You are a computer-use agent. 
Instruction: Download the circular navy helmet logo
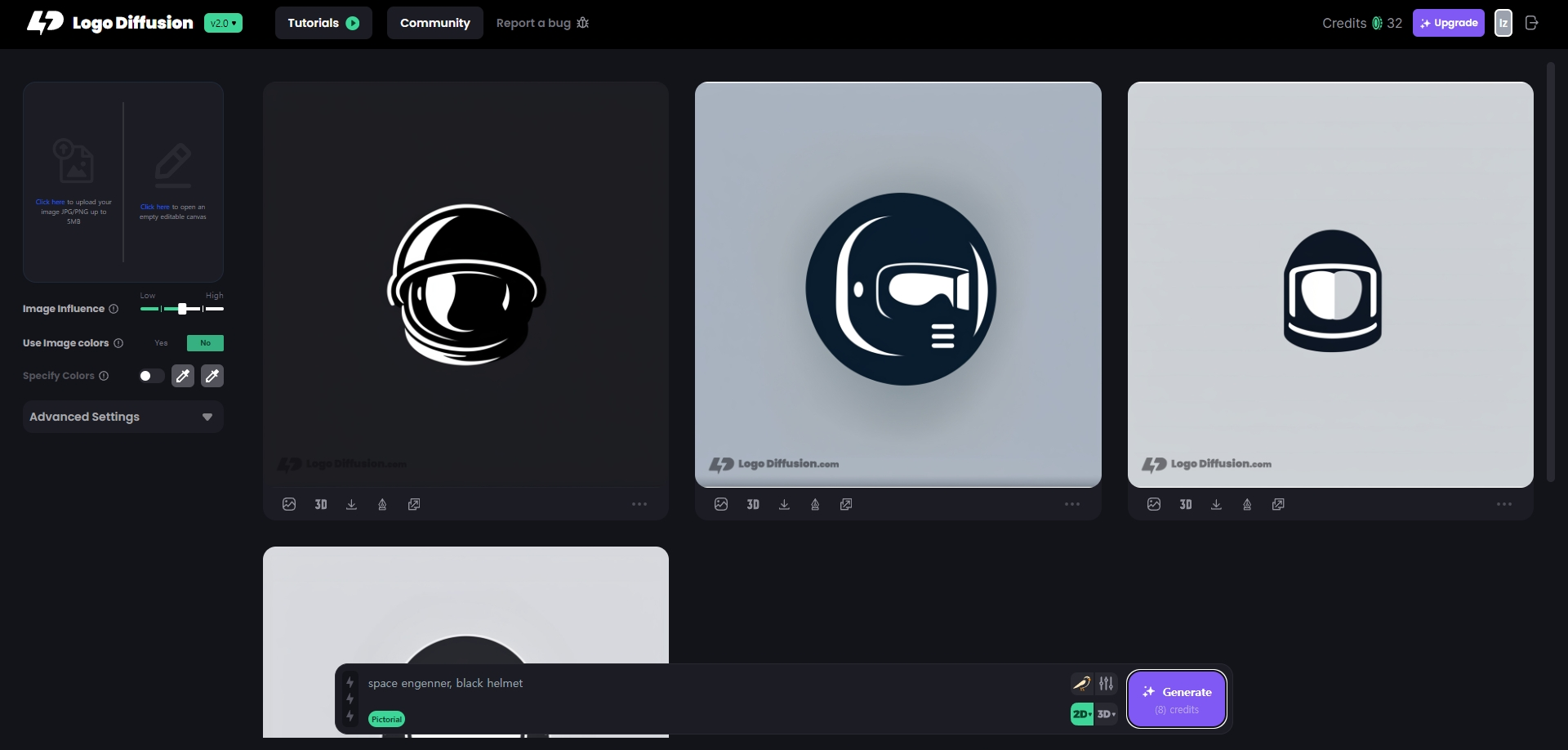point(784,504)
